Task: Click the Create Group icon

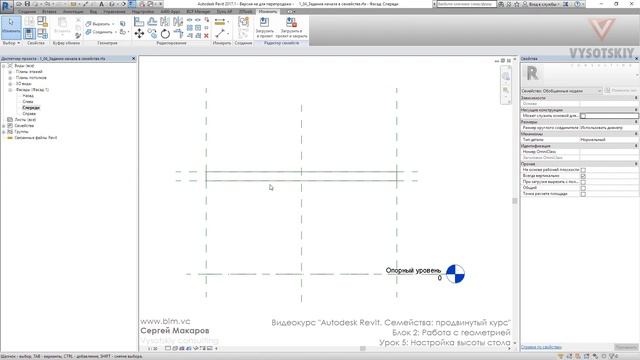Action: pos(243,22)
